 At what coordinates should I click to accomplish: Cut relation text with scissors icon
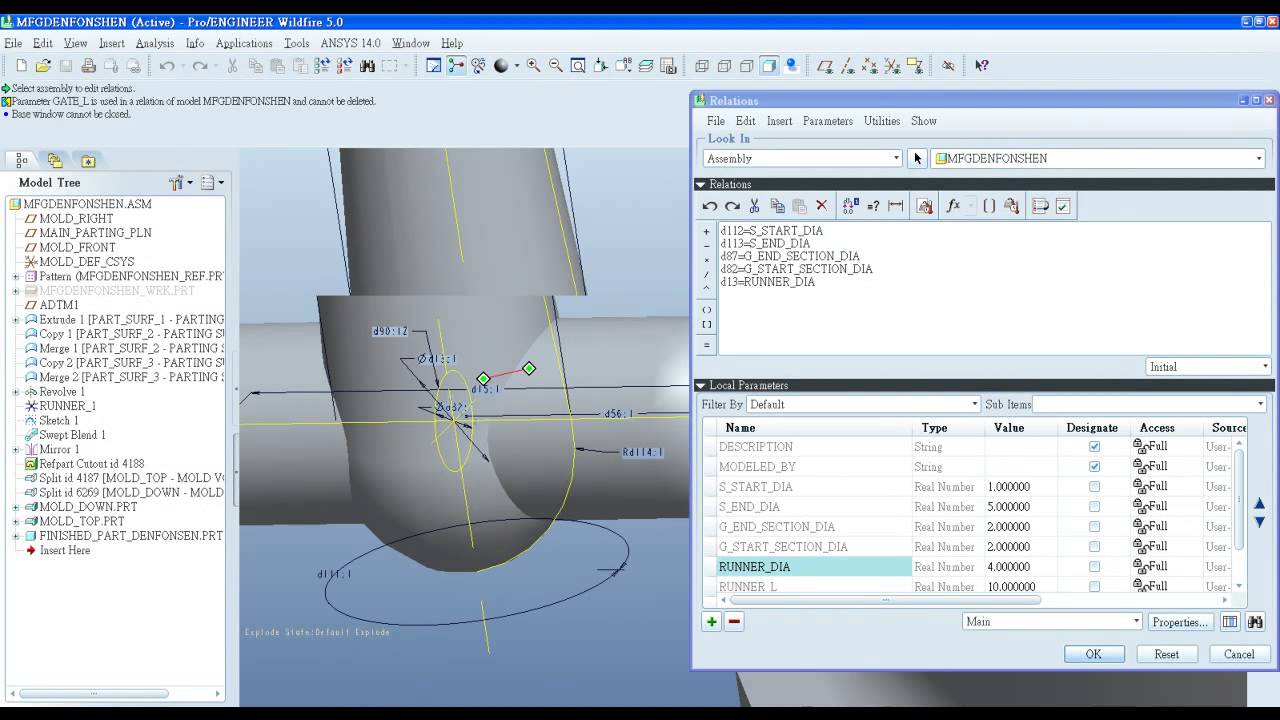tap(755, 206)
